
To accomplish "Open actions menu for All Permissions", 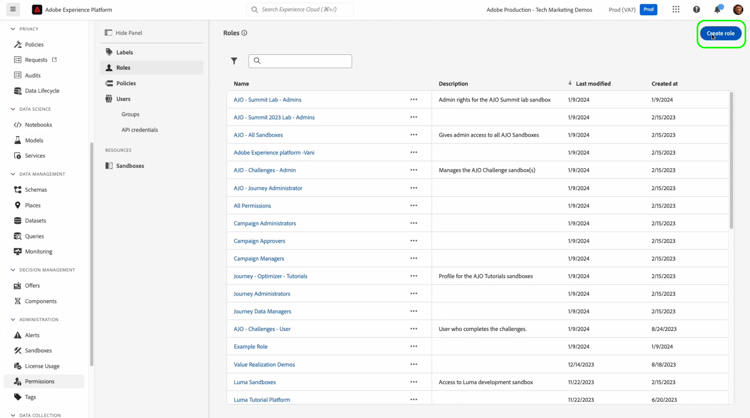I will 413,206.
